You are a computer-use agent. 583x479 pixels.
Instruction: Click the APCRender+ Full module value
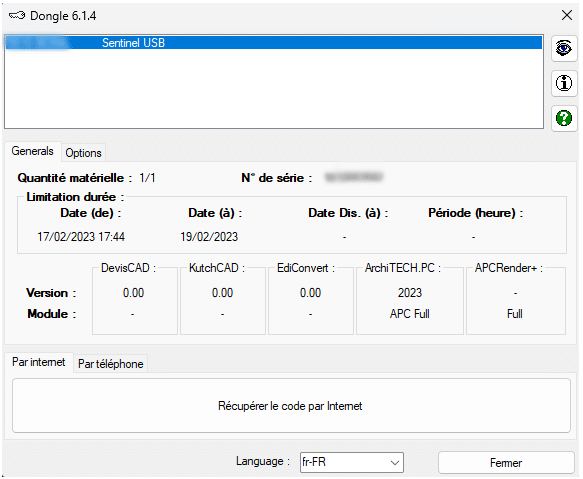coord(515,314)
